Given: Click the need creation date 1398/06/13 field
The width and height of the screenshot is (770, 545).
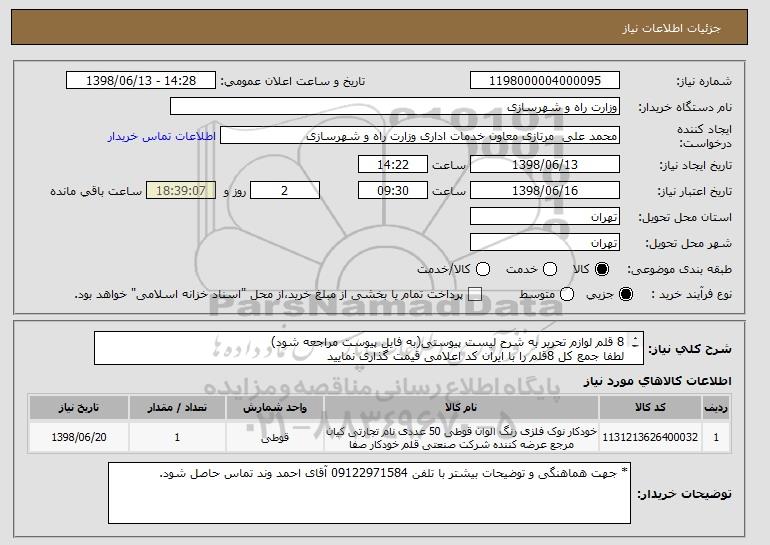Looking at the screenshot, I should tap(545, 164).
